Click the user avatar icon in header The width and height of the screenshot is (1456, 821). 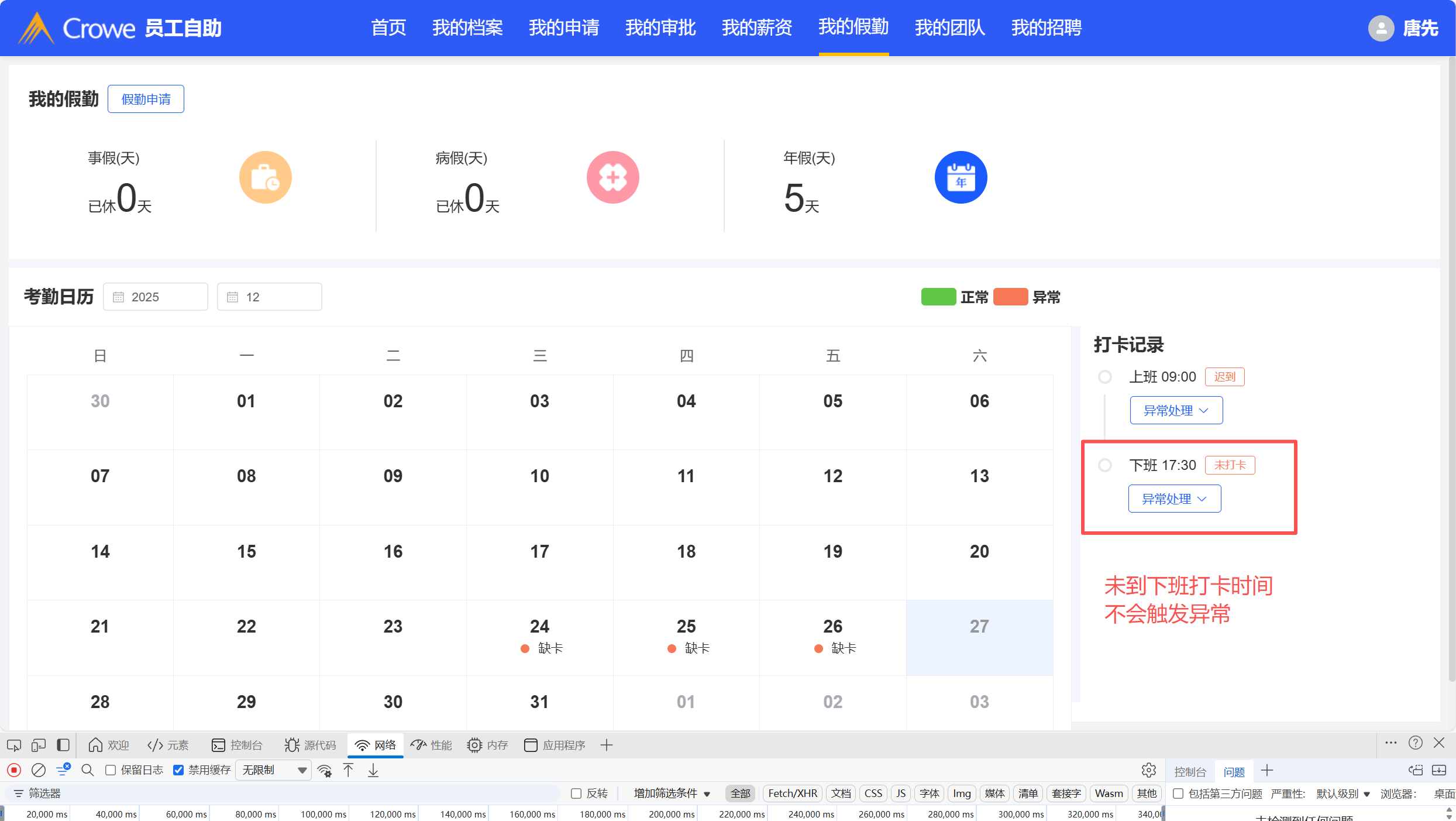point(1381,28)
